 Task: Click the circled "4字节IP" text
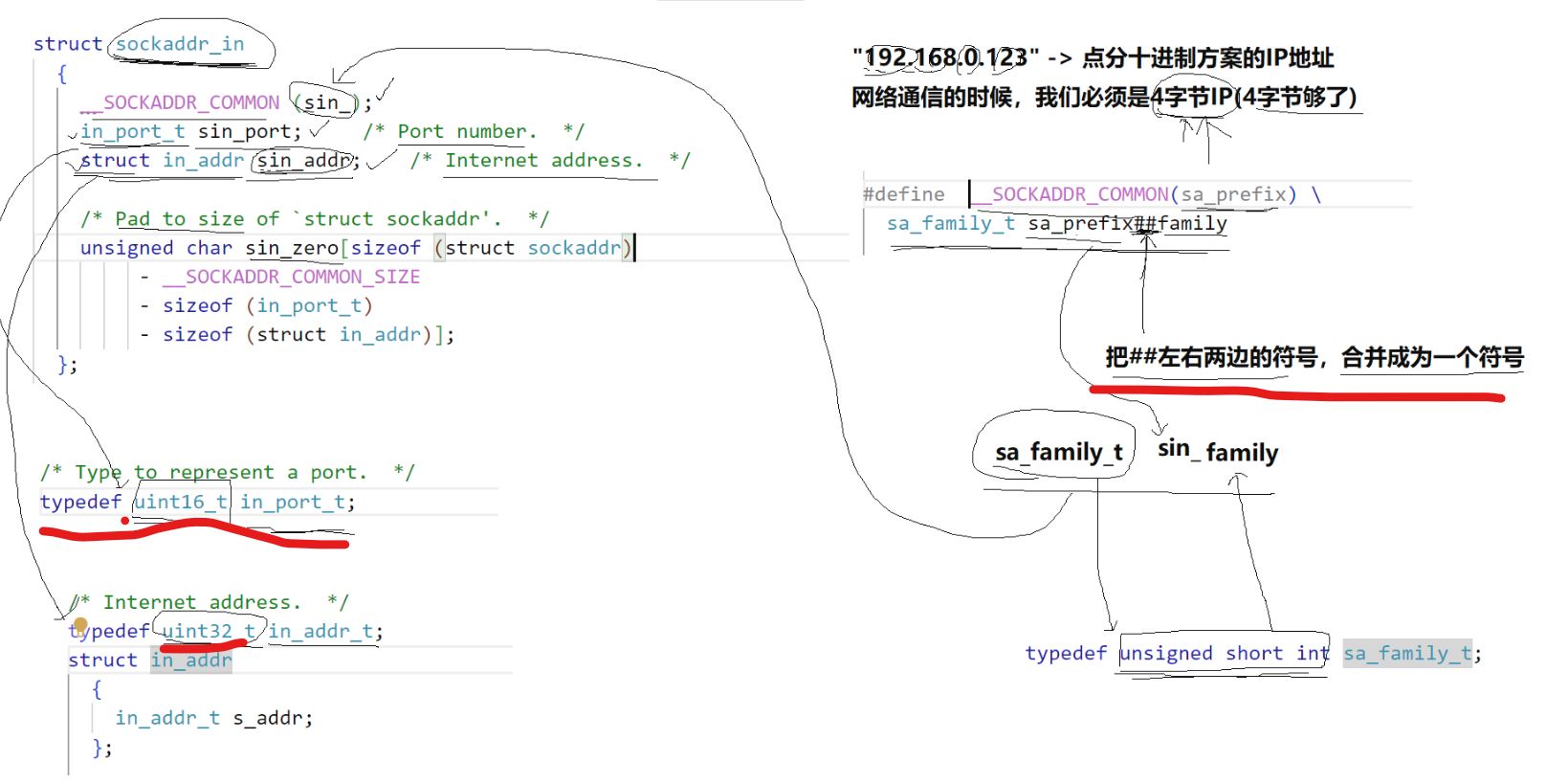point(1191,97)
